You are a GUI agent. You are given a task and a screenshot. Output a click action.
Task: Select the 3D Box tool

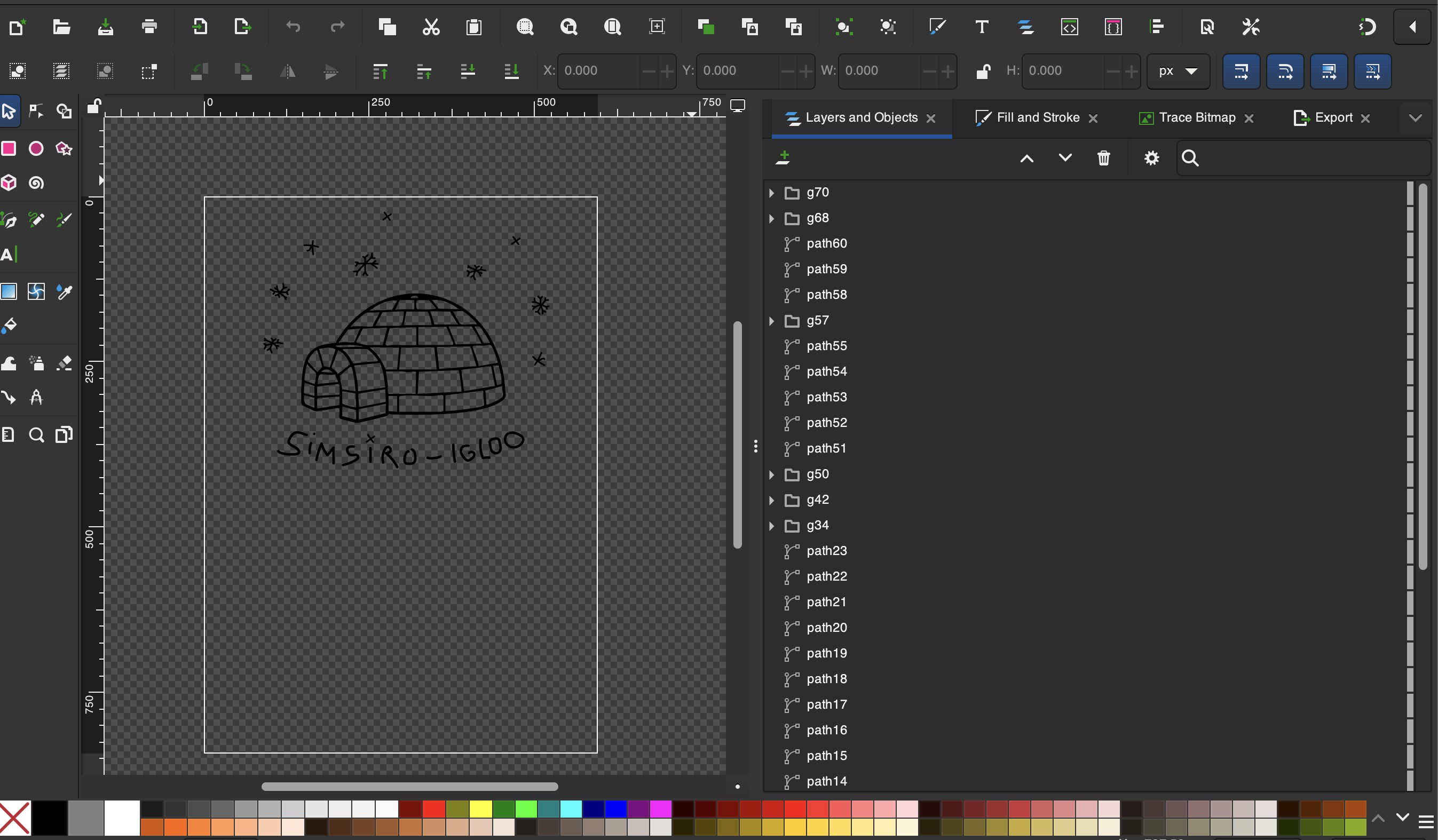coord(9,183)
